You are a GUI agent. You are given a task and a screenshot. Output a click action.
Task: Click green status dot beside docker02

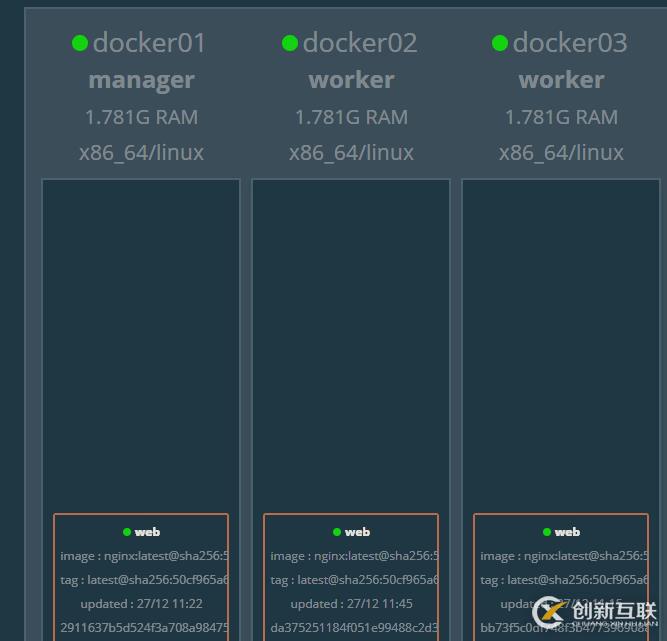click(x=290, y=43)
